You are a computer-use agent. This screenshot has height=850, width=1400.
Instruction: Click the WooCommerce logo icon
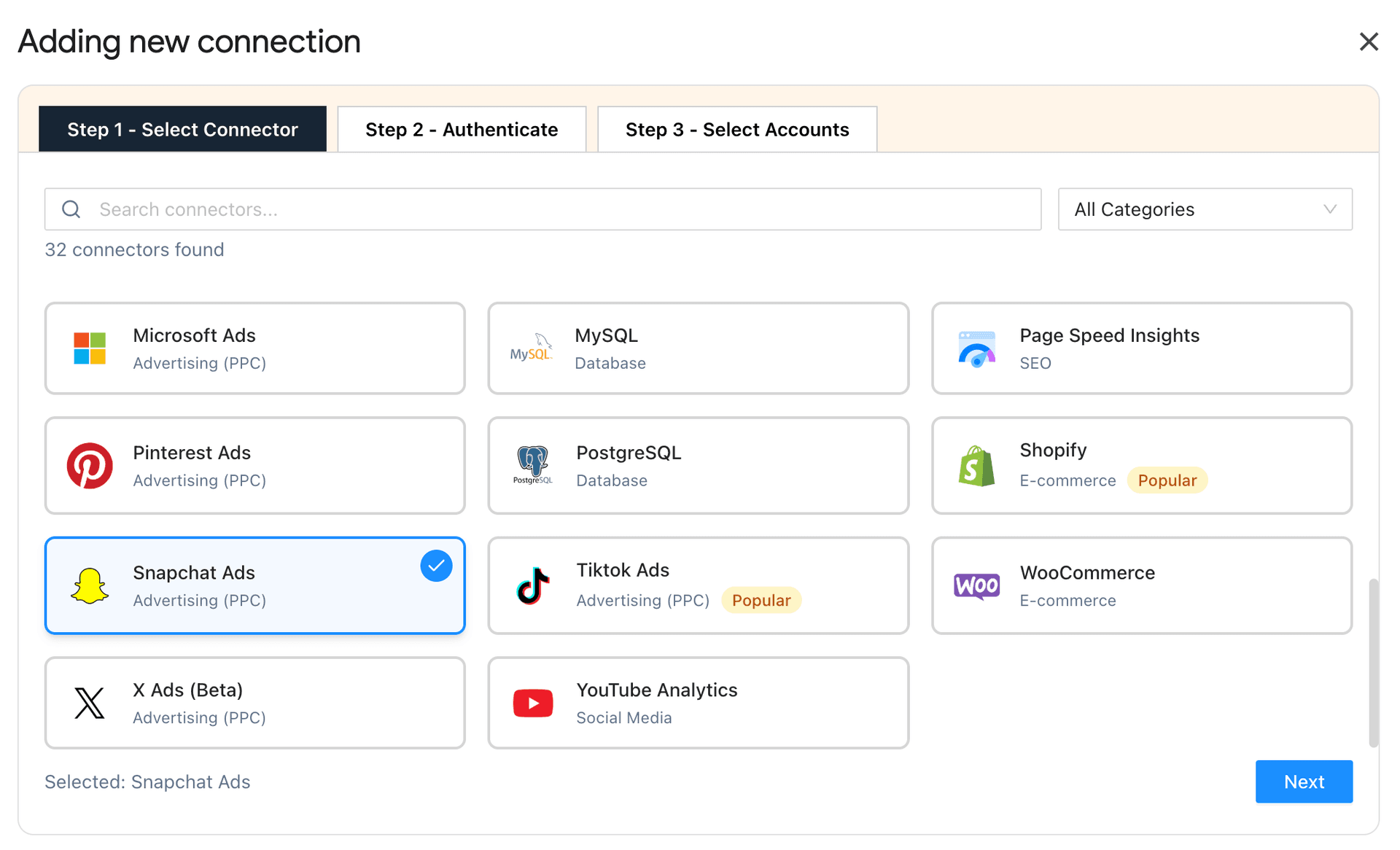pos(976,585)
